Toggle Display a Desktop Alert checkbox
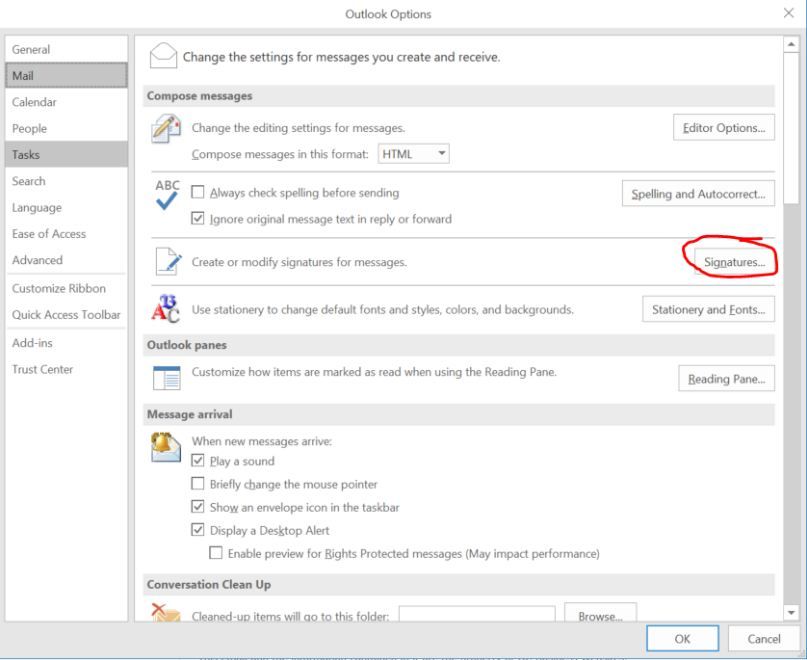The image size is (807, 660). point(198,531)
